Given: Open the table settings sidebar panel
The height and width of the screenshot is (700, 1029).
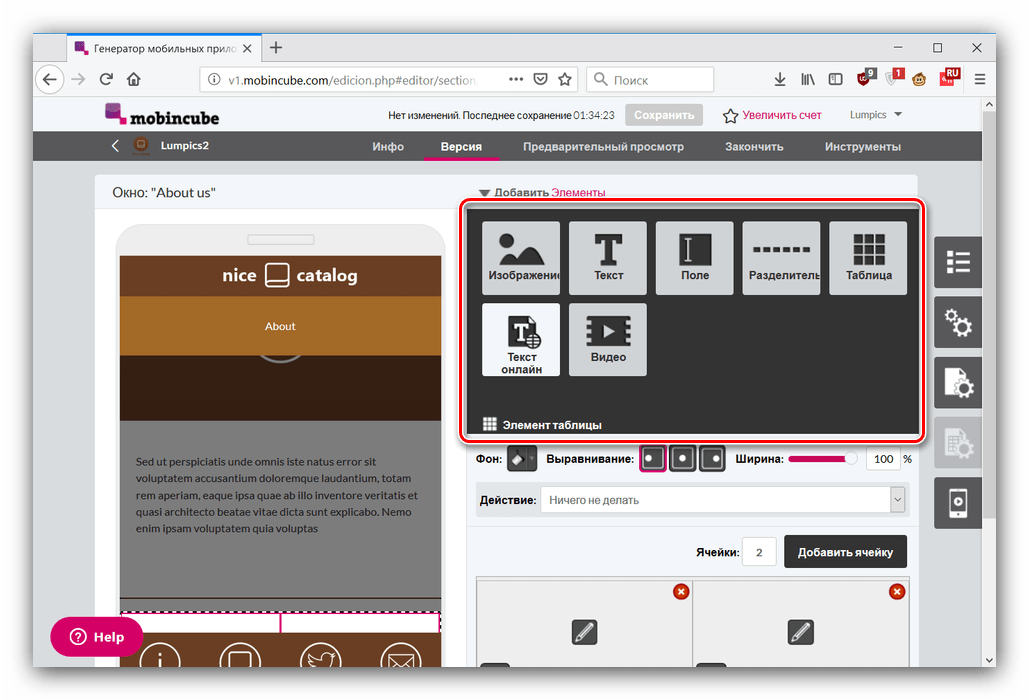Looking at the screenshot, I should click(x=958, y=443).
